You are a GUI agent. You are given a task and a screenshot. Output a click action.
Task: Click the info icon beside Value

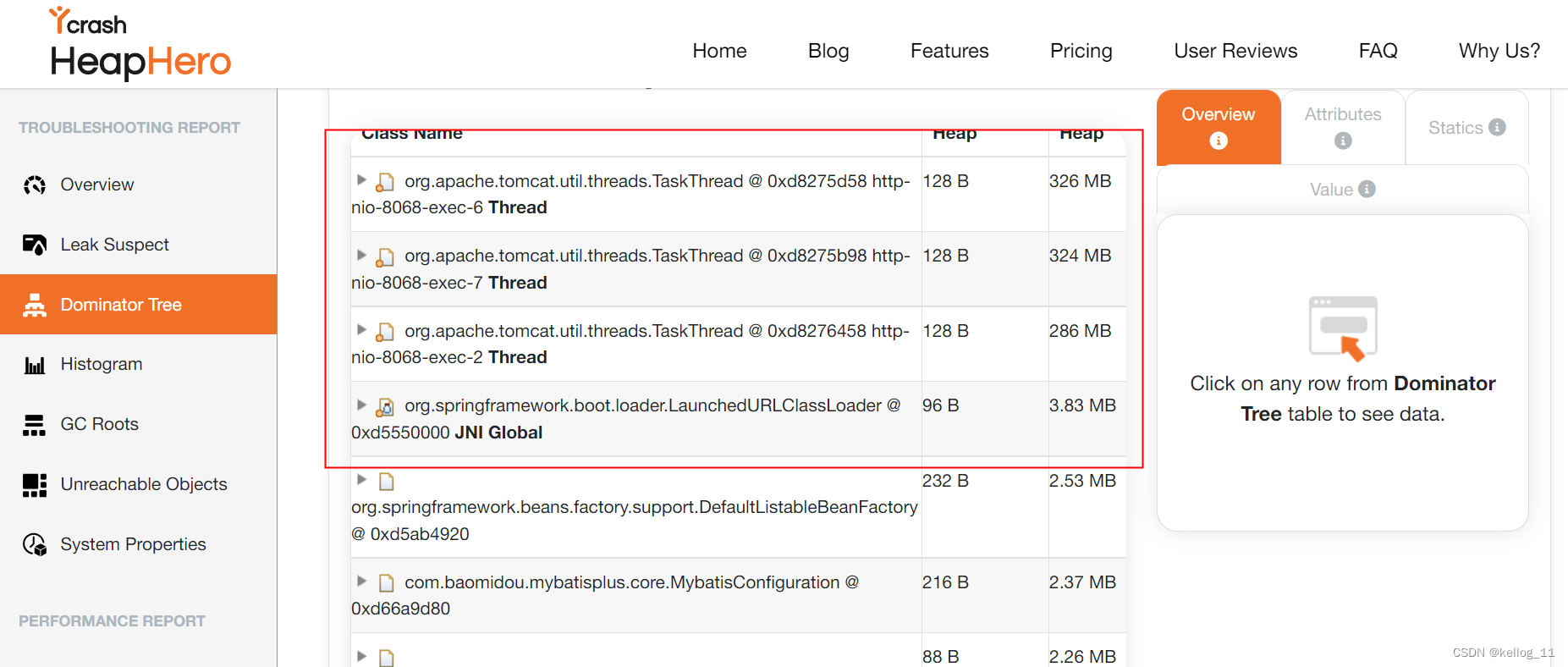(1367, 189)
